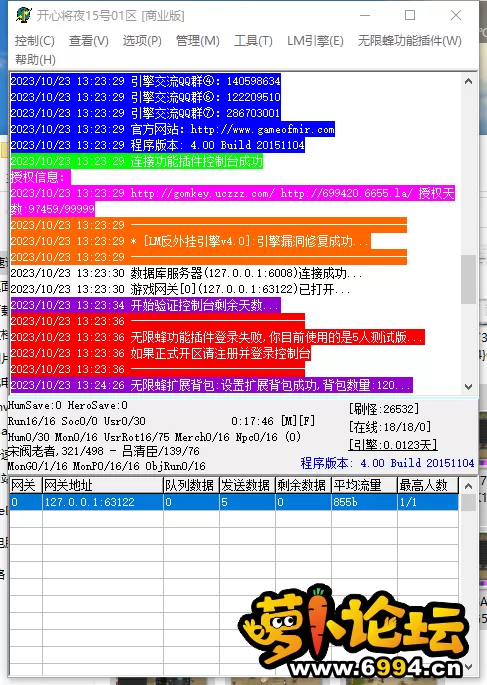This screenshot has height=685, width=487.
Task: Open the 无限蜂功能插件(W) menu
Action: pos(410,41)
